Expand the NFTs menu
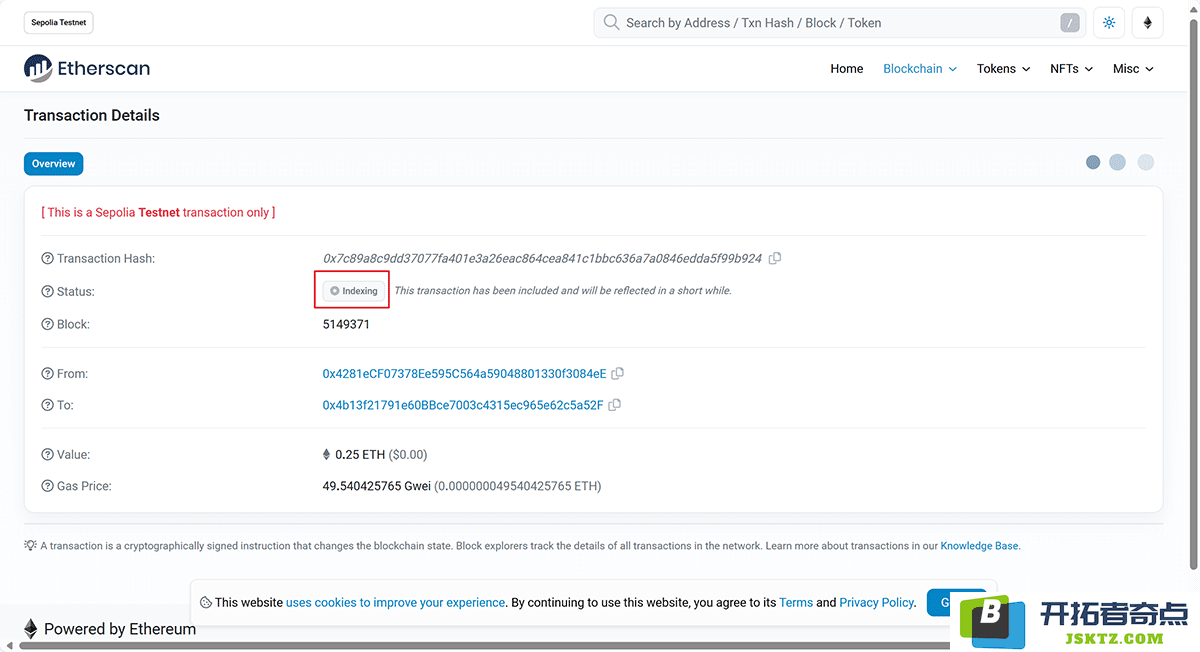Viewport: 1200px width, 652px height. [1071, 69]
